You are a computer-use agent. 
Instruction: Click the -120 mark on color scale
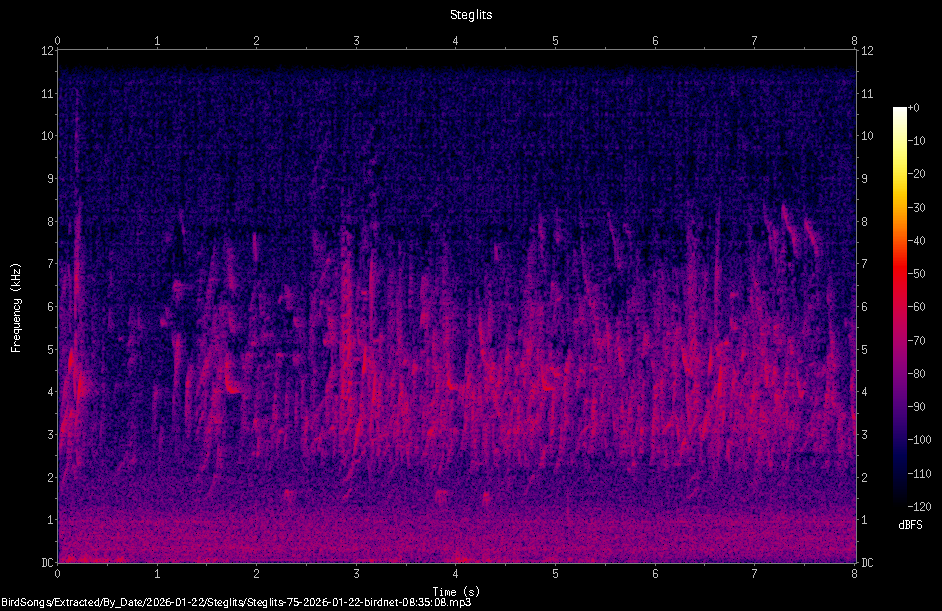[x=919, y=506]
